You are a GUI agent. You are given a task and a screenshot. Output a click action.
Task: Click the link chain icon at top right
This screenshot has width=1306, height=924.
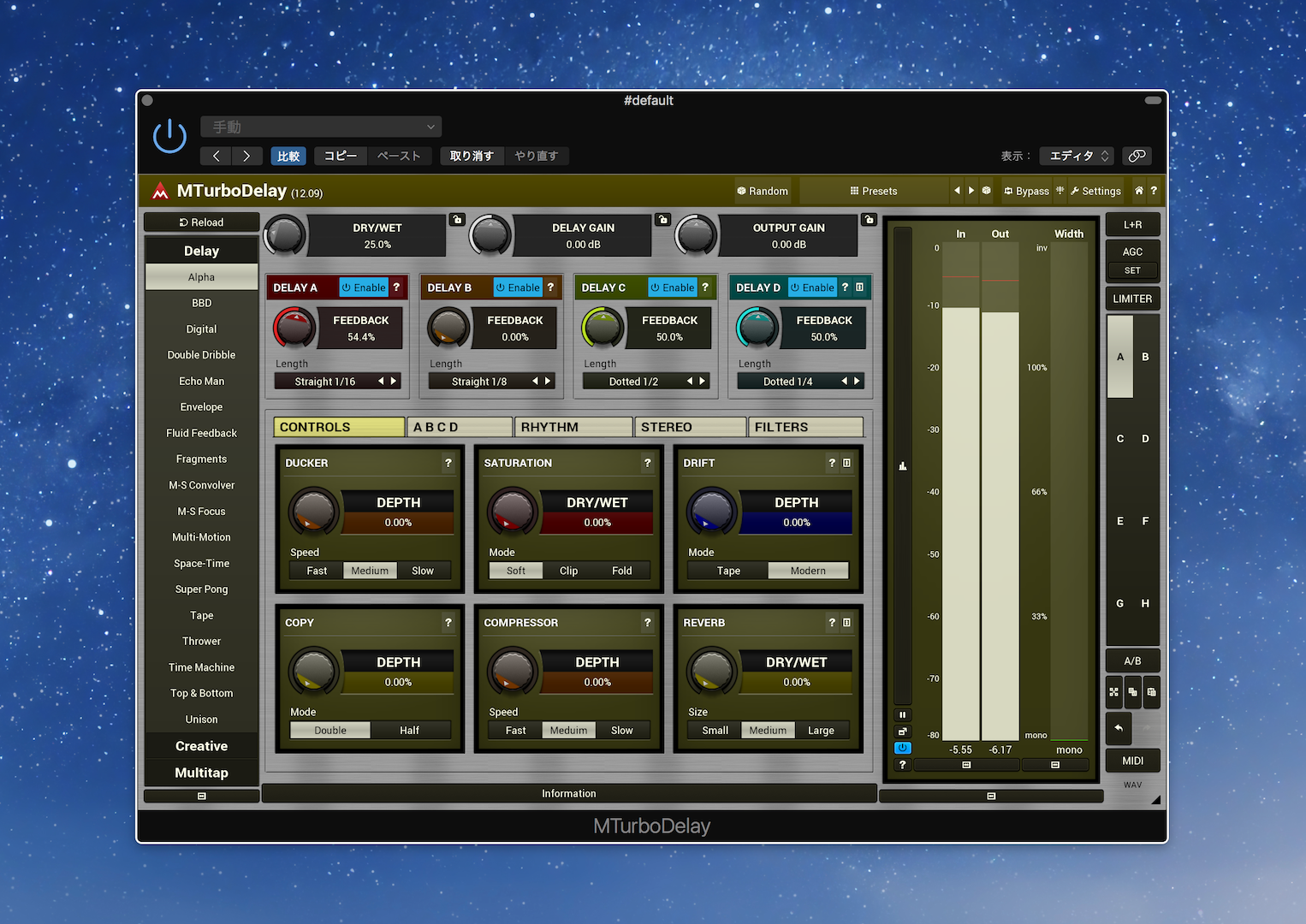1137,156
